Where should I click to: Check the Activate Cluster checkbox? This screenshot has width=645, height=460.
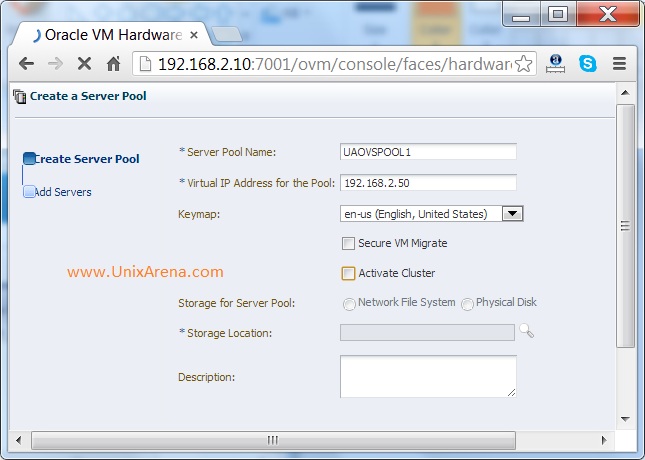348,273
